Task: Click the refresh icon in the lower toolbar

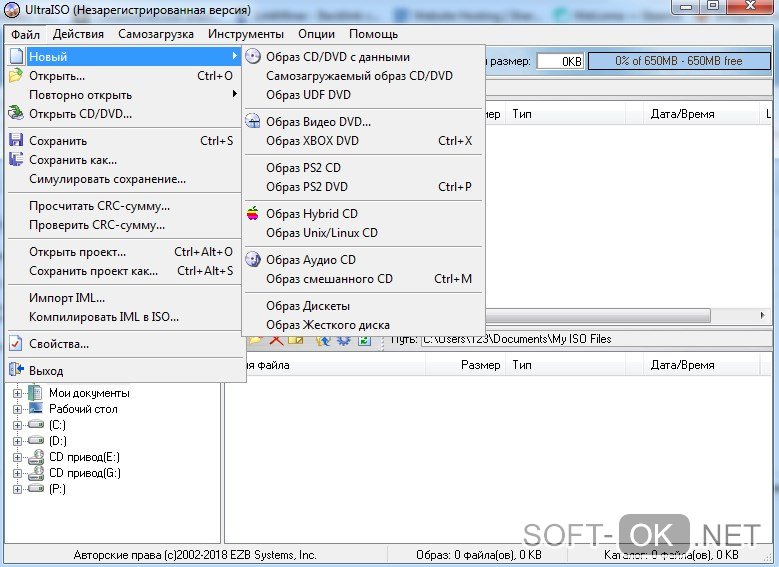Action: coord(364,340)
